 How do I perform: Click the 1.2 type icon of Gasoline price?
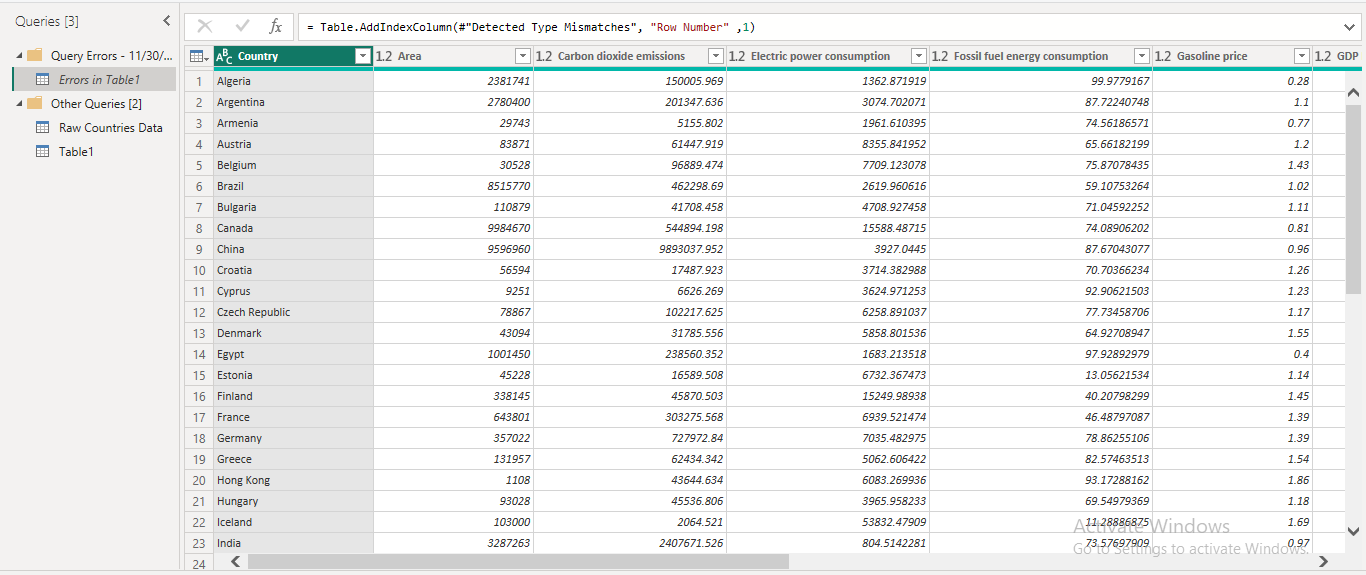1163,57
